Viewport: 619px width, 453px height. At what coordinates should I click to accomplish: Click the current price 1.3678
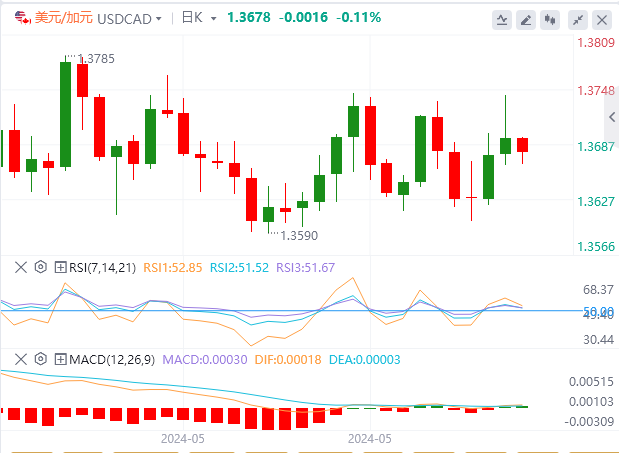[249, 17]
